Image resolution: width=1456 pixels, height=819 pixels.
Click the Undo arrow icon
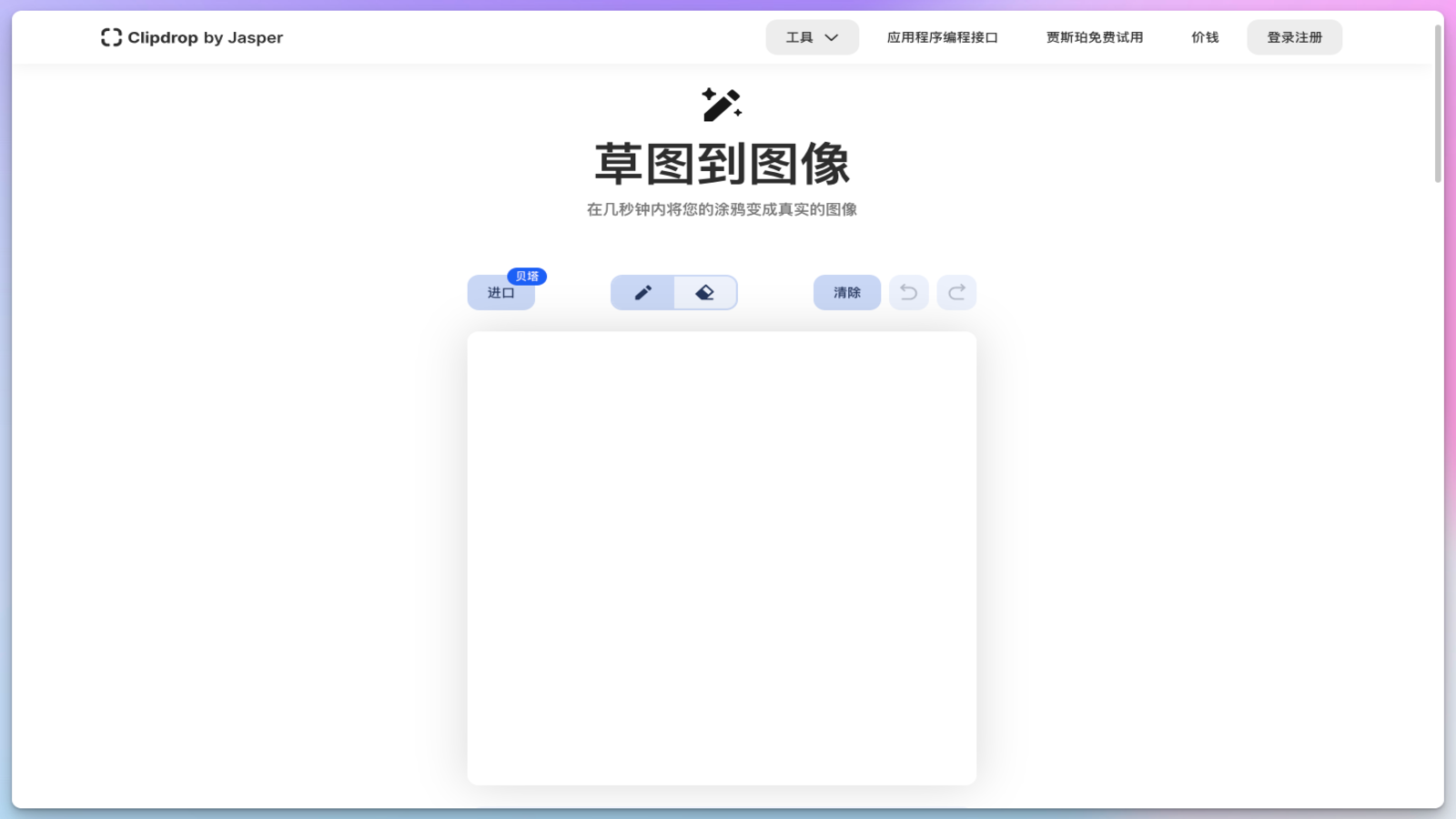pos(908,292)
